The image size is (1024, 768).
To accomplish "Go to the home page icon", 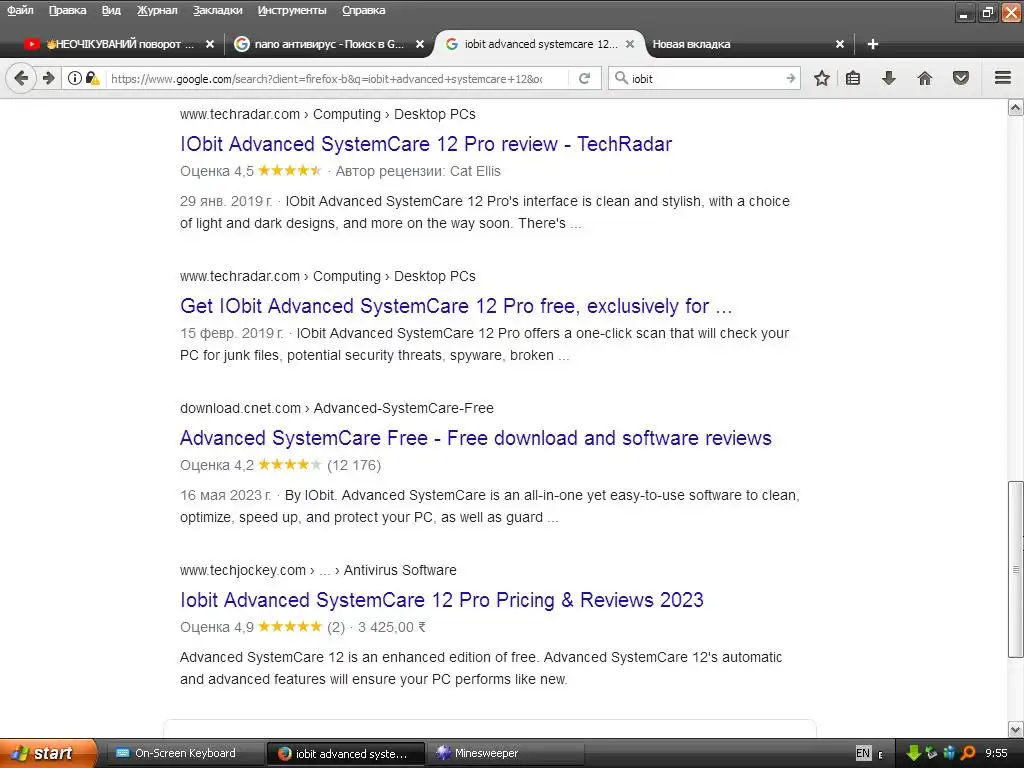I will coord(925,78).
